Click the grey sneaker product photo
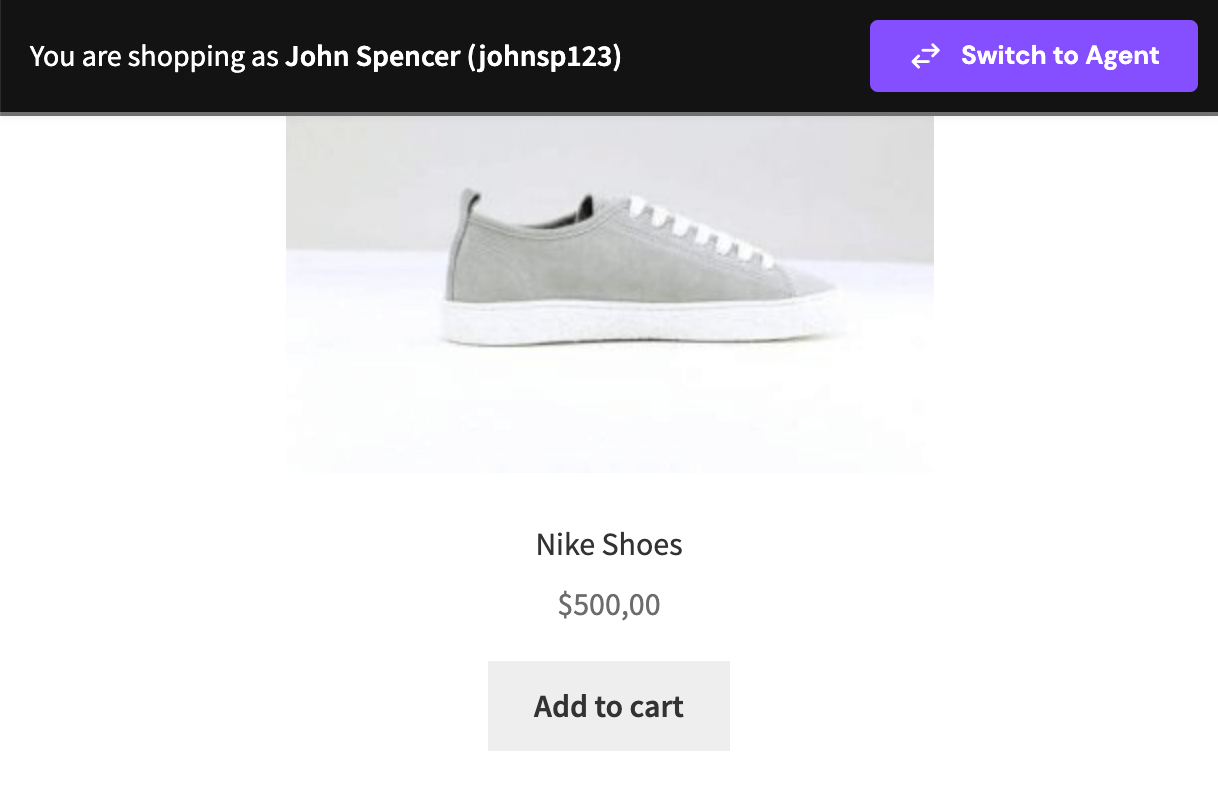 pyautogui.click(x=609, y=290)
